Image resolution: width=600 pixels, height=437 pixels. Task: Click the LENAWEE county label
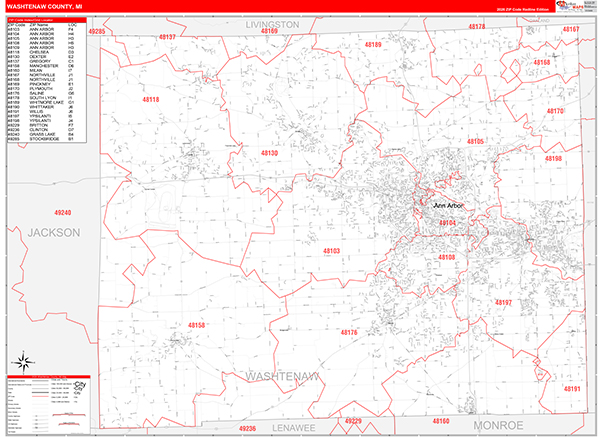pos(294,428)
